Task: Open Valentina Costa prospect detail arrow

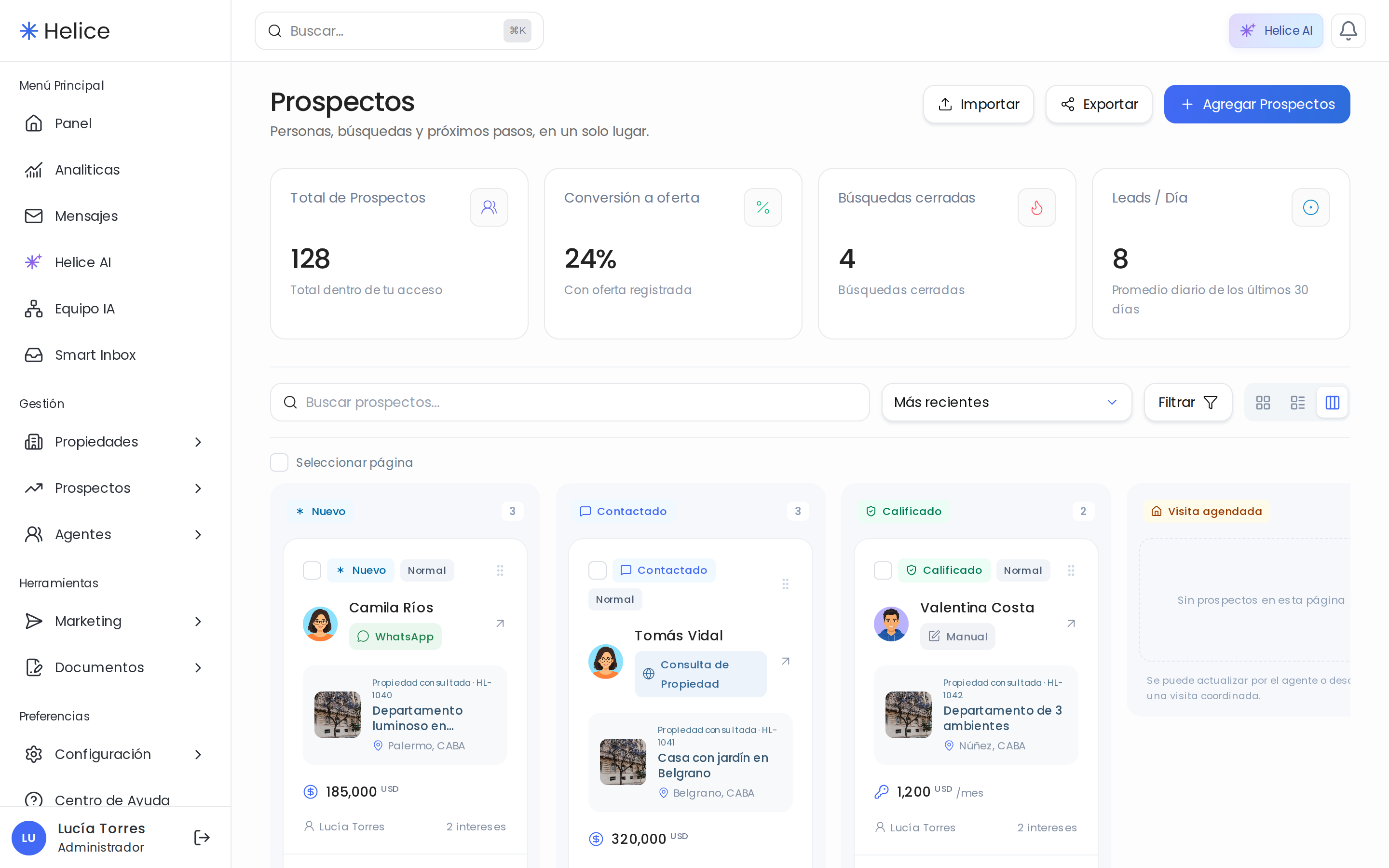Action: coord(1071,624)
